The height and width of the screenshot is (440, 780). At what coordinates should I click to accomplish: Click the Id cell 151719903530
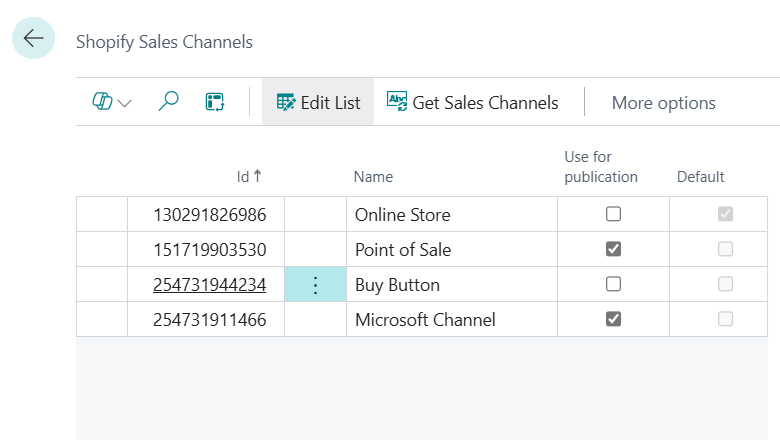pyautogui.click(x=209, y=250)
